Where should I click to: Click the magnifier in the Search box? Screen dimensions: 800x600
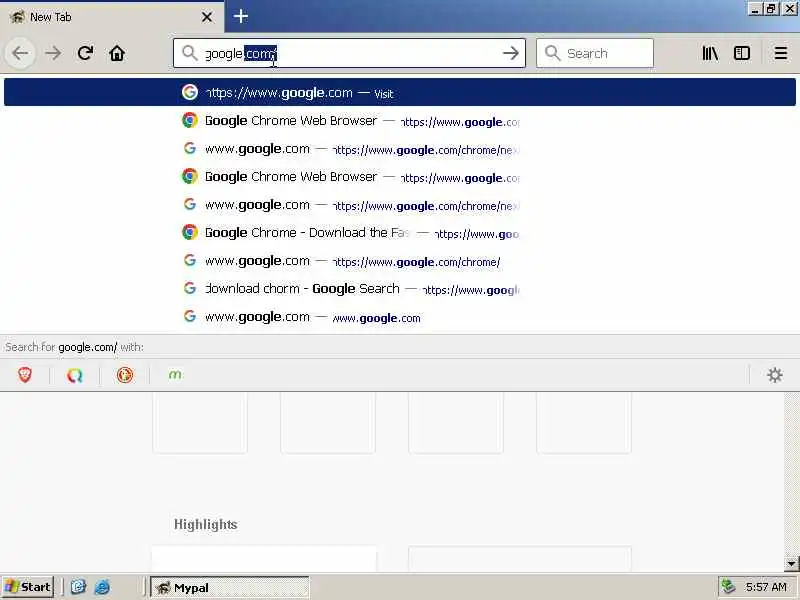[552, 53]
